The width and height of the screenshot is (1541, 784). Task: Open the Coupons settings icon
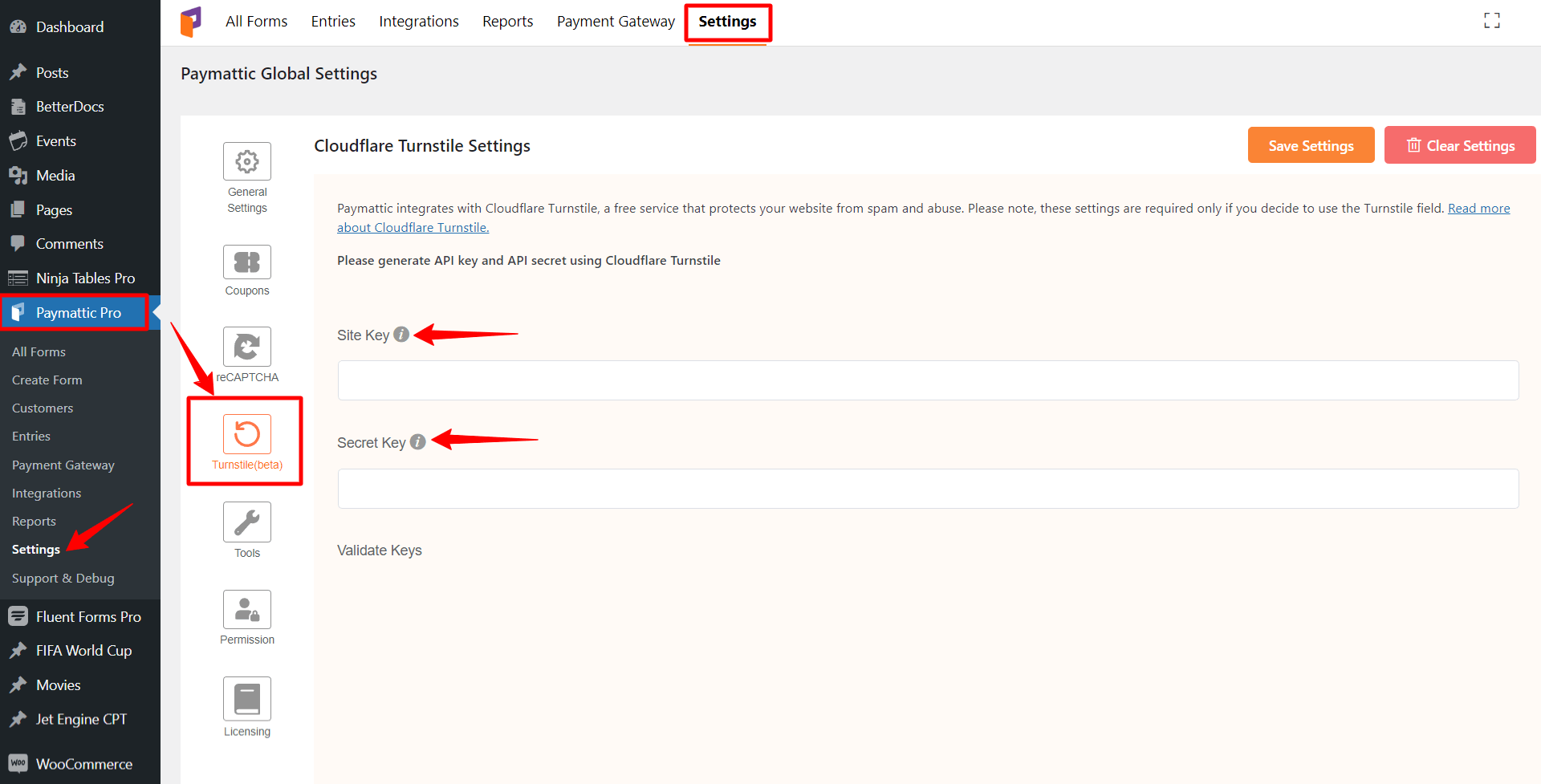(x=247, y=262)
